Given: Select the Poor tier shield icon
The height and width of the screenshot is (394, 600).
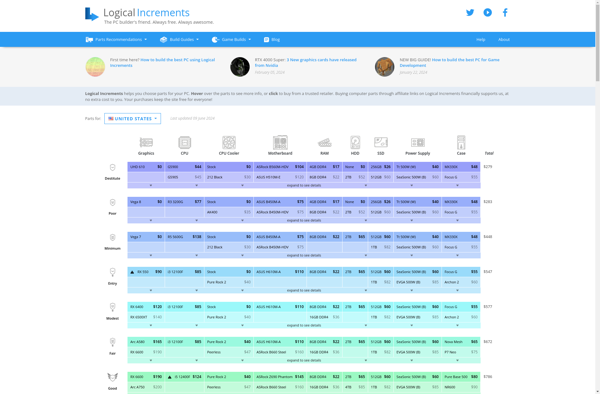Looking at the screenshot, I should click(x=112, y=202).
